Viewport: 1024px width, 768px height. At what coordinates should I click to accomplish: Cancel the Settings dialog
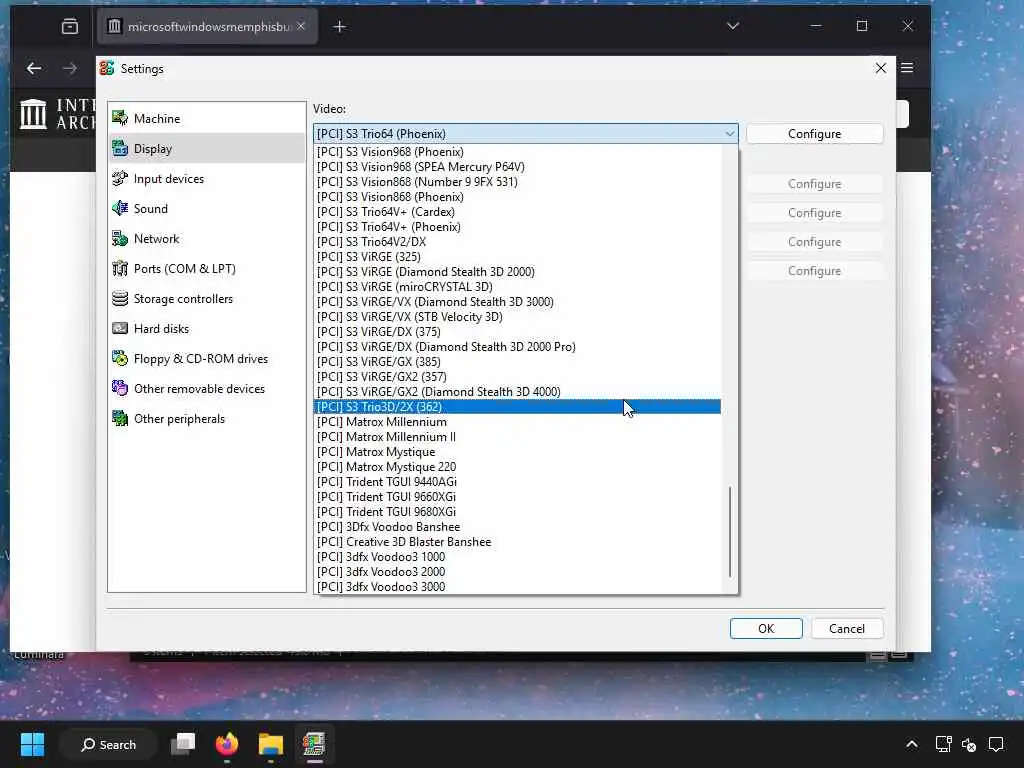[x=847, y=628]
